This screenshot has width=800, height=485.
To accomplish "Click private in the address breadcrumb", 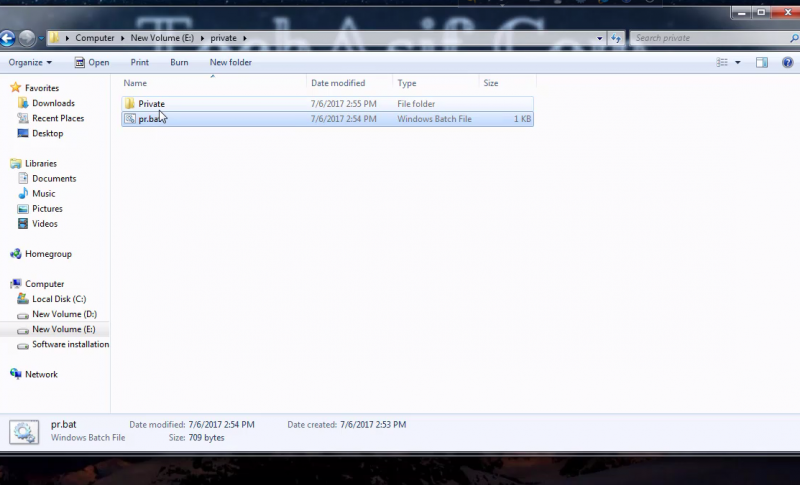I will tap(223, 38).
